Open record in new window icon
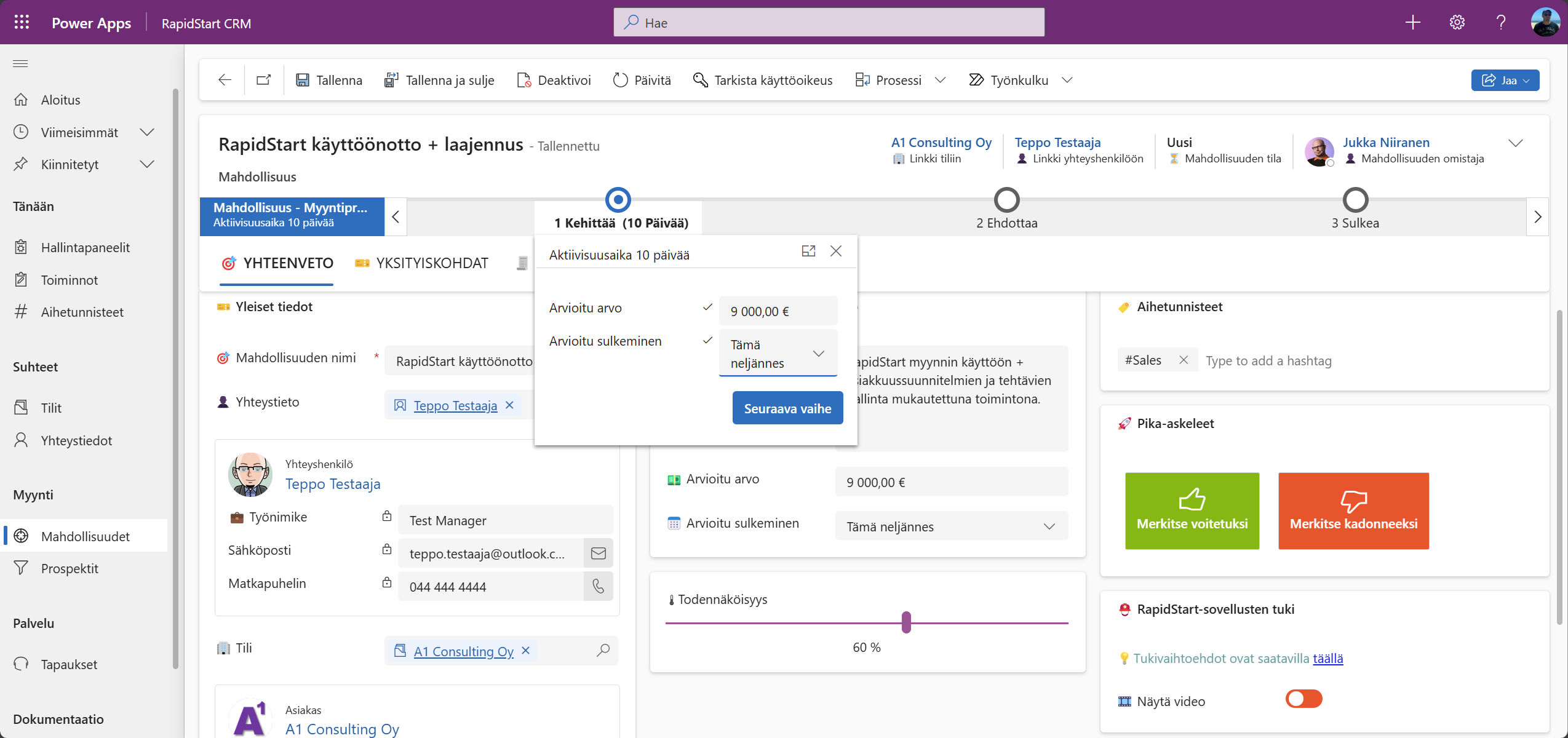The height and width of the screenshot is (738, 1568). (x=263, y=80)
